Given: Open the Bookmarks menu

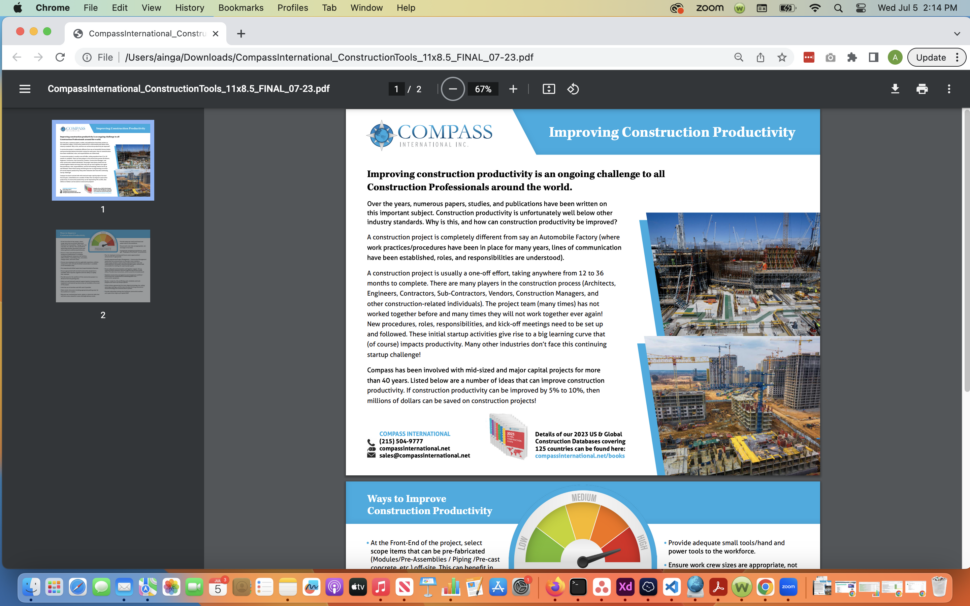Looking at the screenshot, I should [x=241, y=8].
